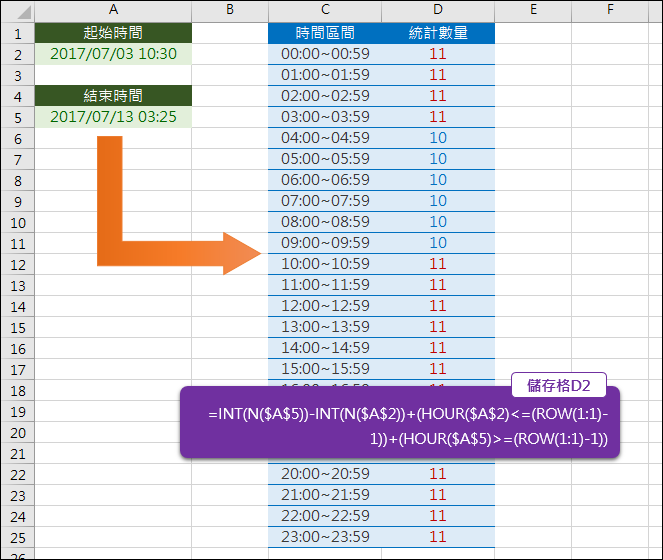Screen dimensions: 663x560
Task: Select the 01:00~01:59 cell
Action: 325,75
